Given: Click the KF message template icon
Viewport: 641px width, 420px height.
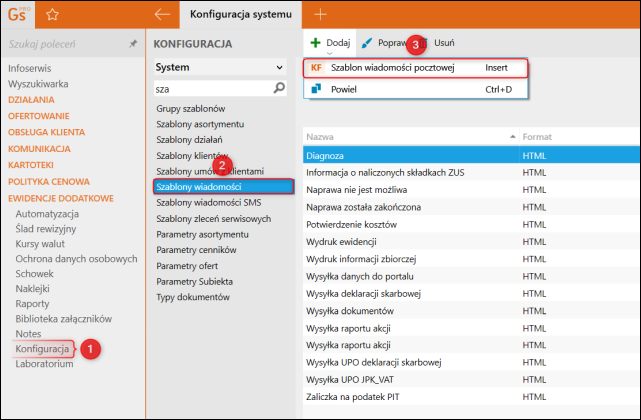Looking at the screenshot, I should pos(316,68).
